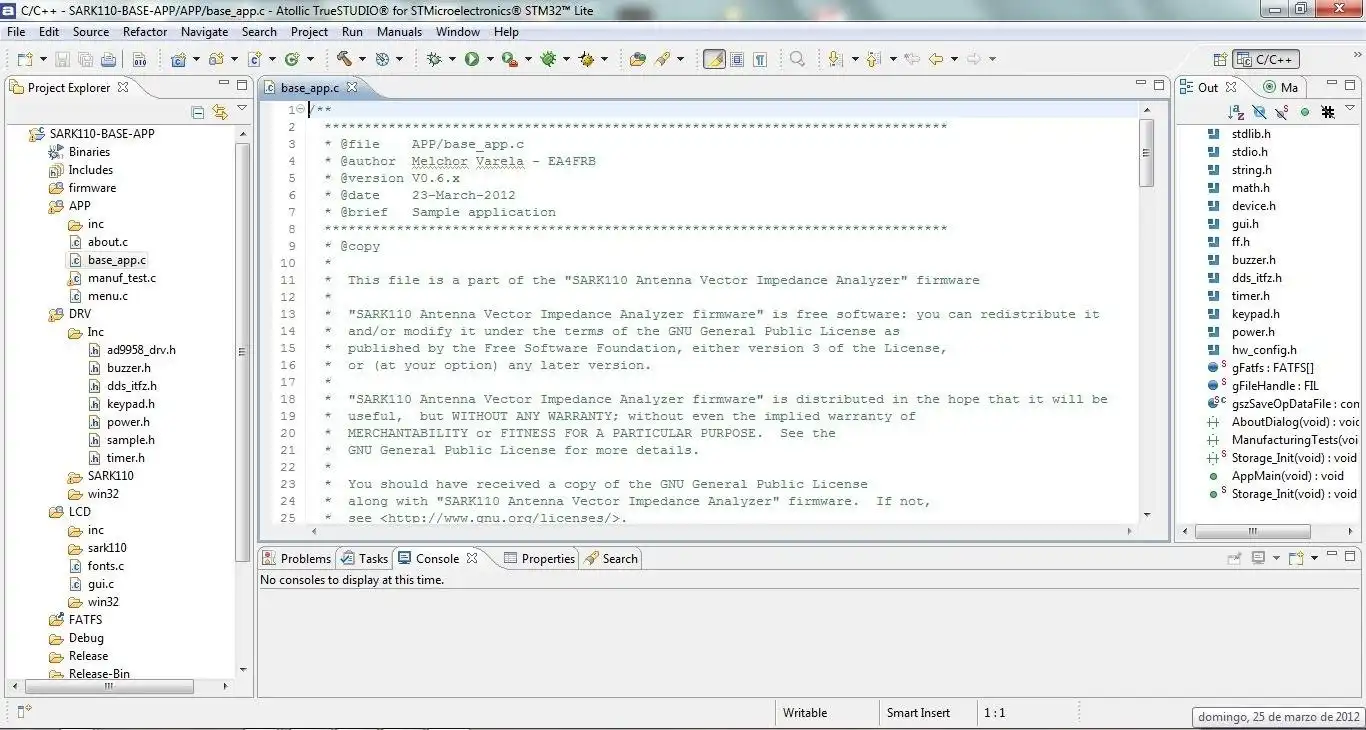Image resolution: width=1366 pixels, height=730 pixels.
Task: Toggle Hide Fields in Outline
Action: [1259, 113]
